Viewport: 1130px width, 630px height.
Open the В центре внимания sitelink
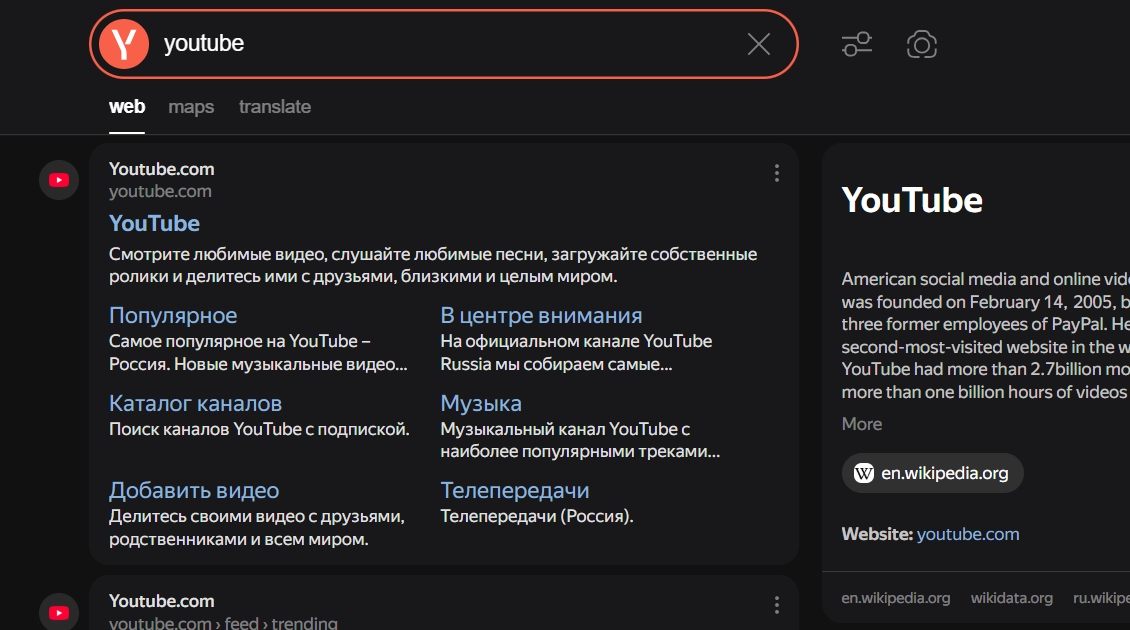coord(541,315)
